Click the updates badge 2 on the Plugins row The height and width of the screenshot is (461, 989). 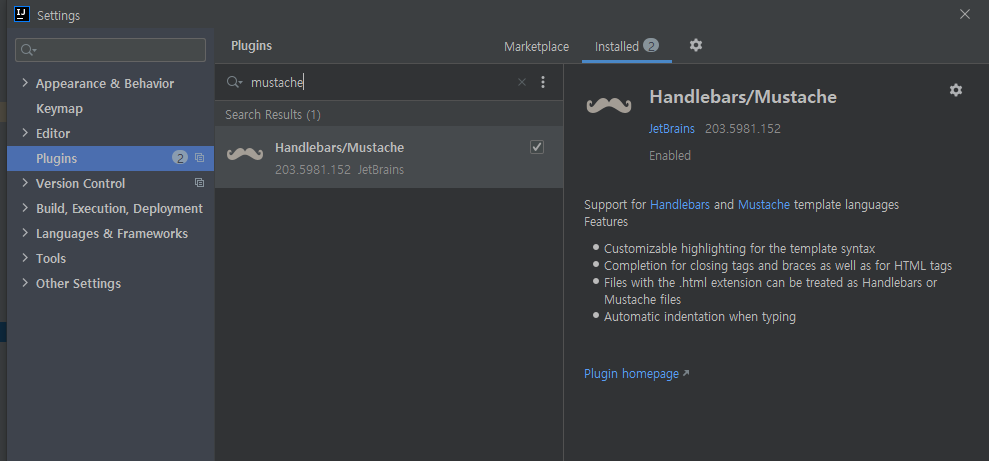180,158
